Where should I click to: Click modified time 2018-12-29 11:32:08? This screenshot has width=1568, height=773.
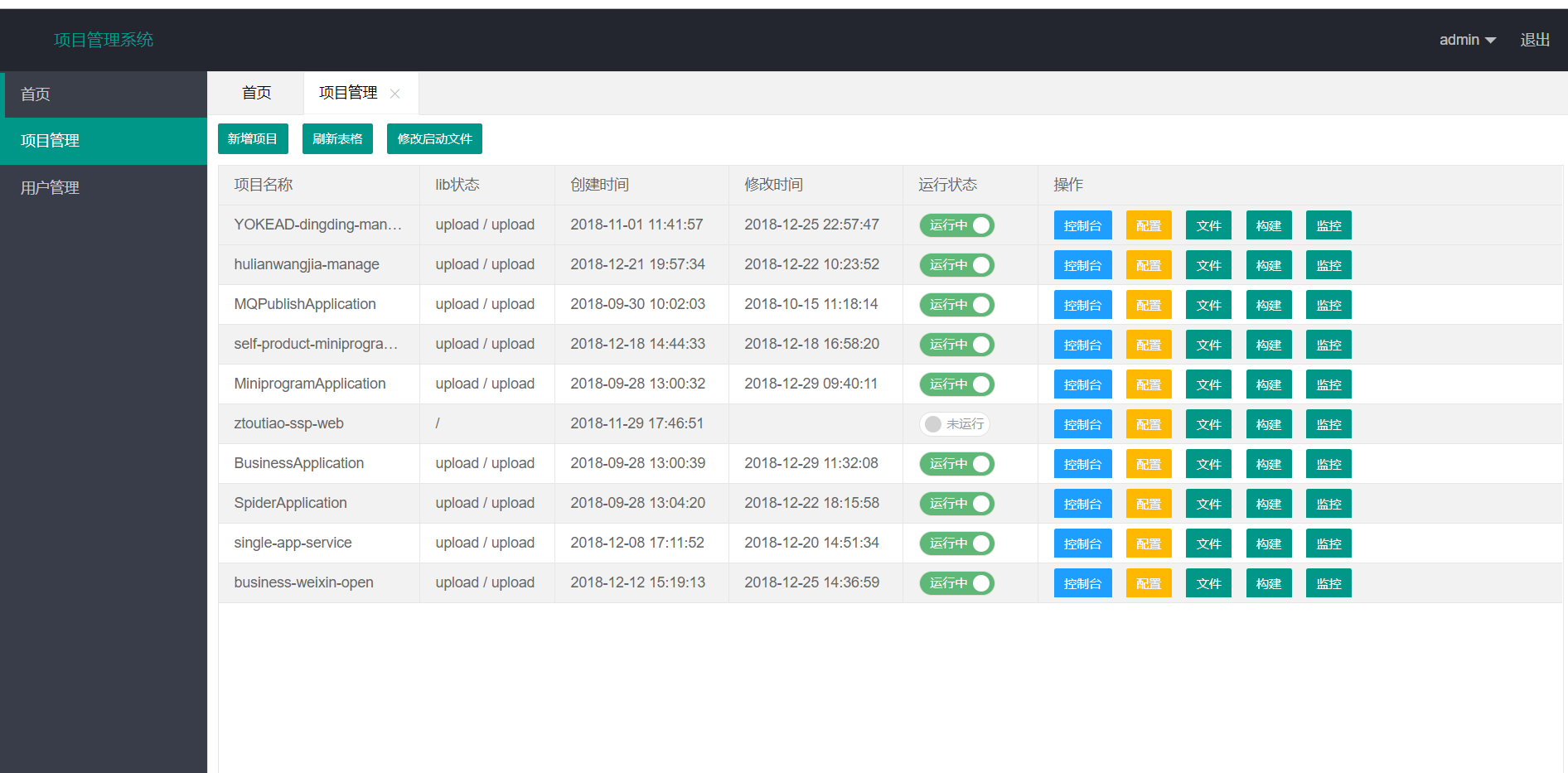pos(811,463)
